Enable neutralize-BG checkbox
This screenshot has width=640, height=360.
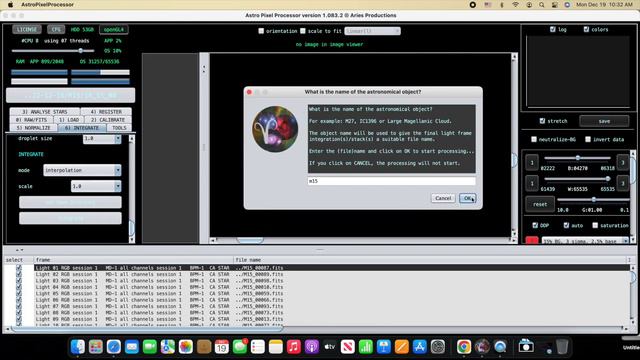pyautogui.click(x=534, y=139)
